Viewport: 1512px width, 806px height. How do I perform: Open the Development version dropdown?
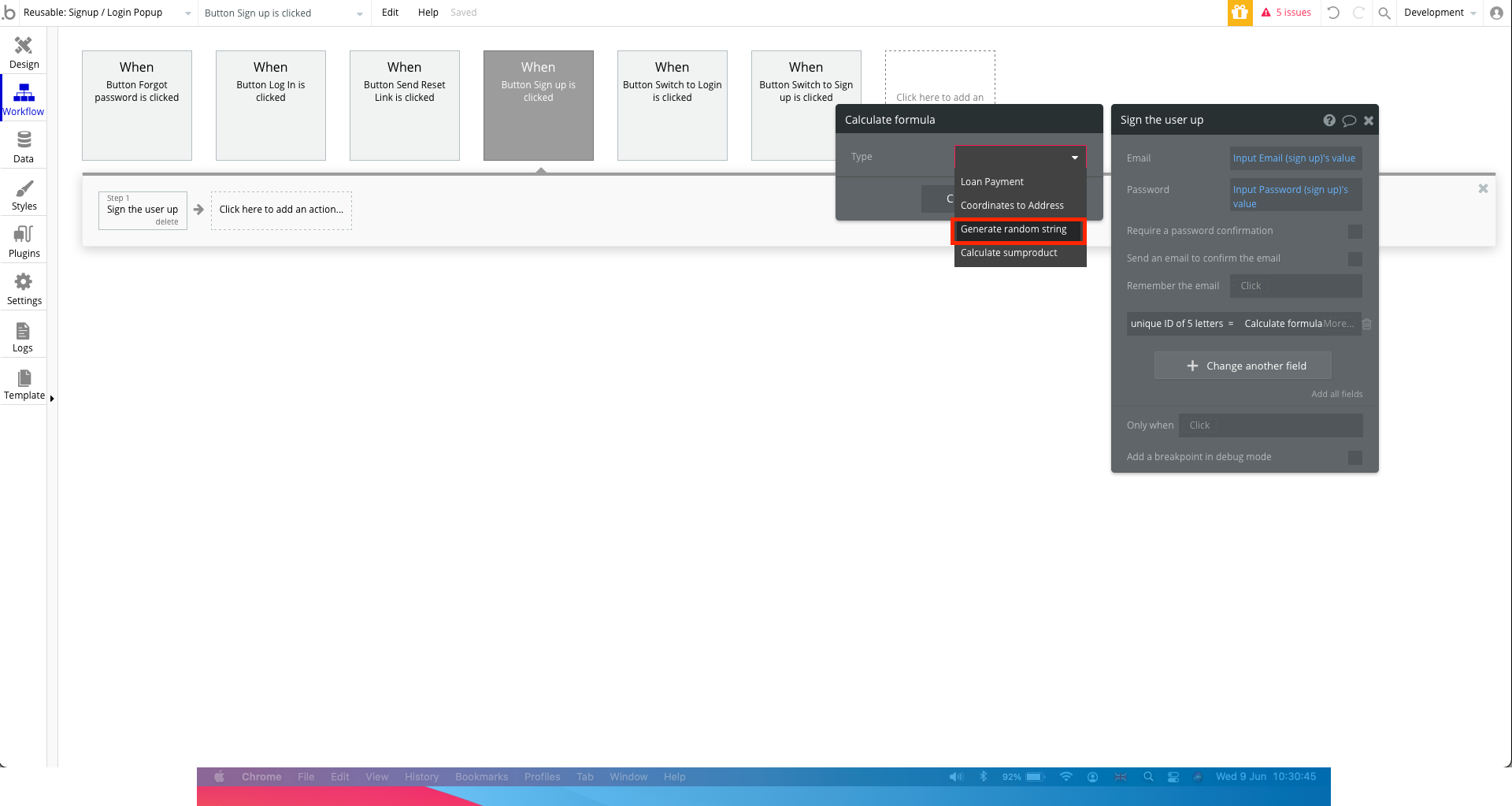[1440, 13]
